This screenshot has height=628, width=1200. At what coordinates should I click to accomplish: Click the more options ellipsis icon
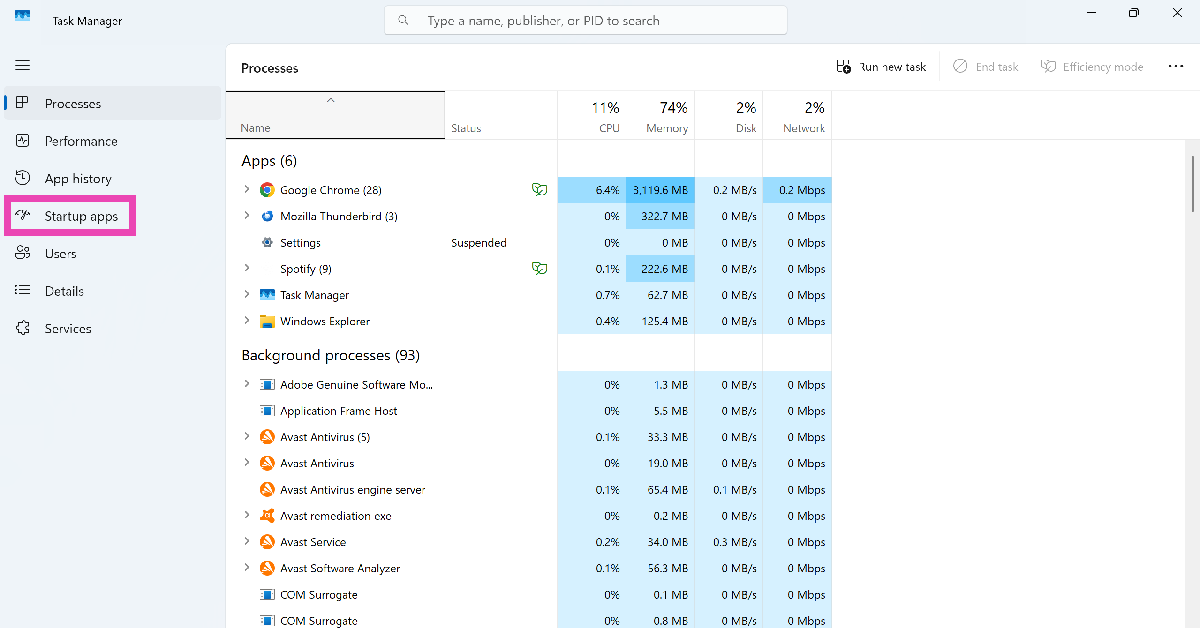pos(1175,67)
